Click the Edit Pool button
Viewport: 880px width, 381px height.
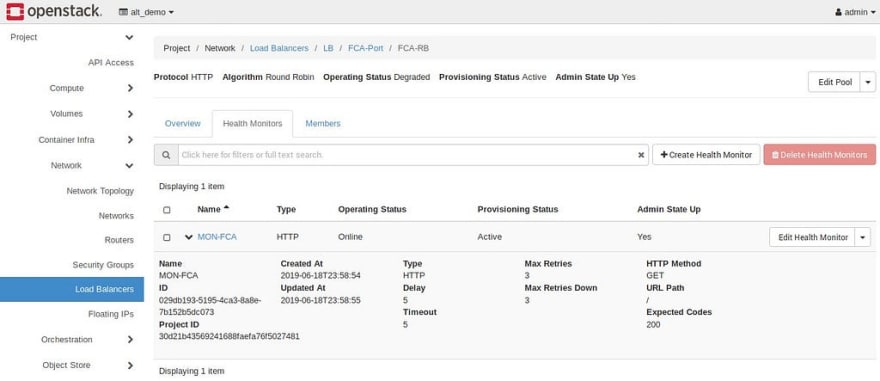tap(835, 82)
